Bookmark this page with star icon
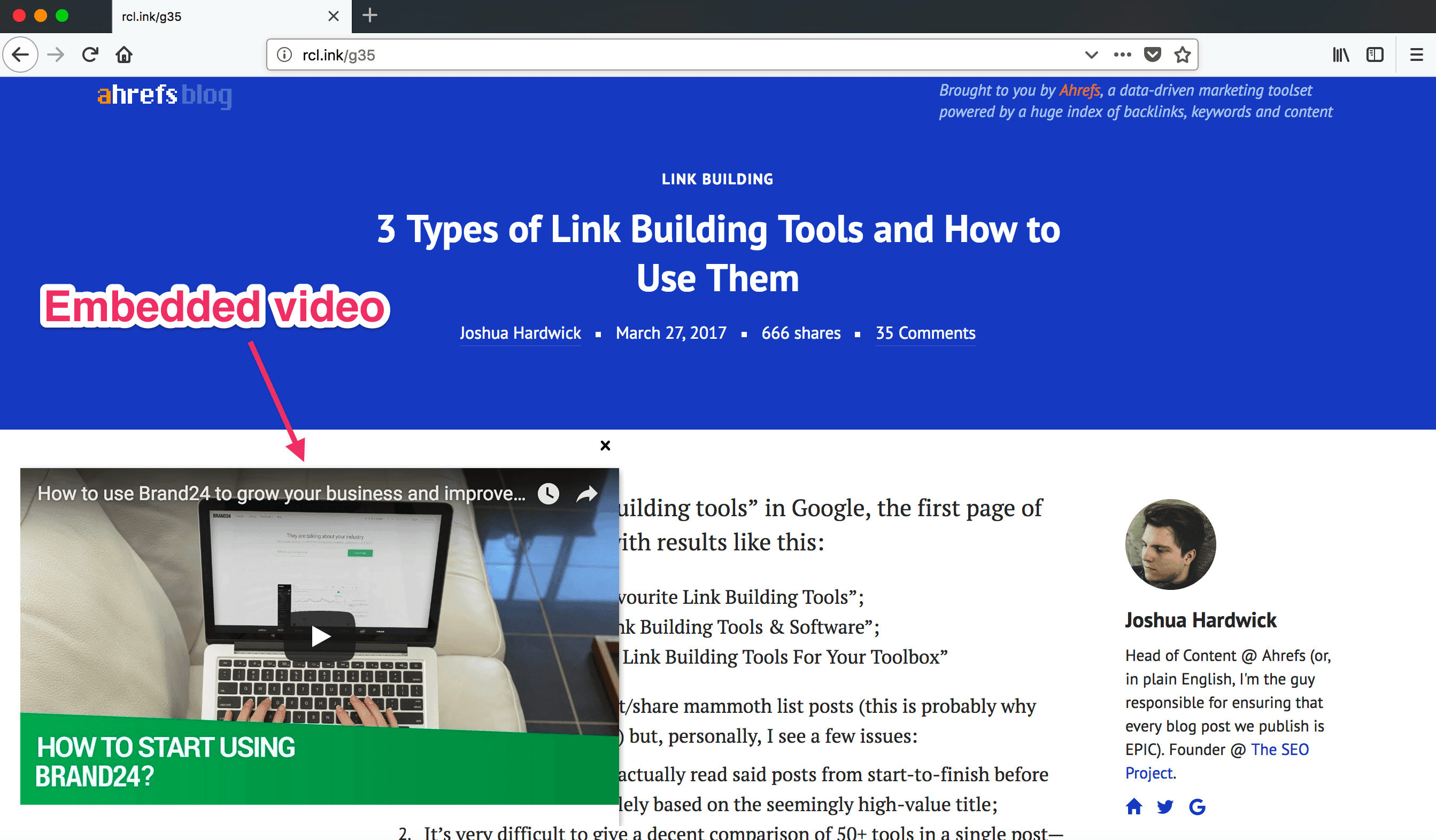 click(1183, 55)
